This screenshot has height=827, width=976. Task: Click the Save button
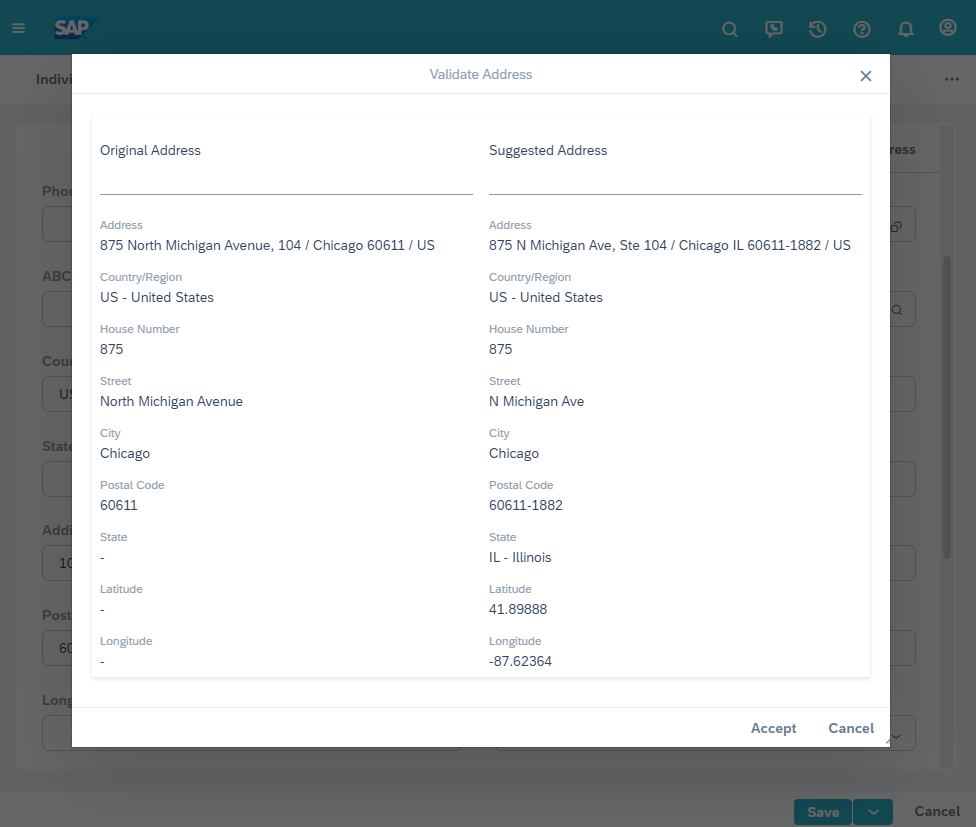(x=823, y=811)
